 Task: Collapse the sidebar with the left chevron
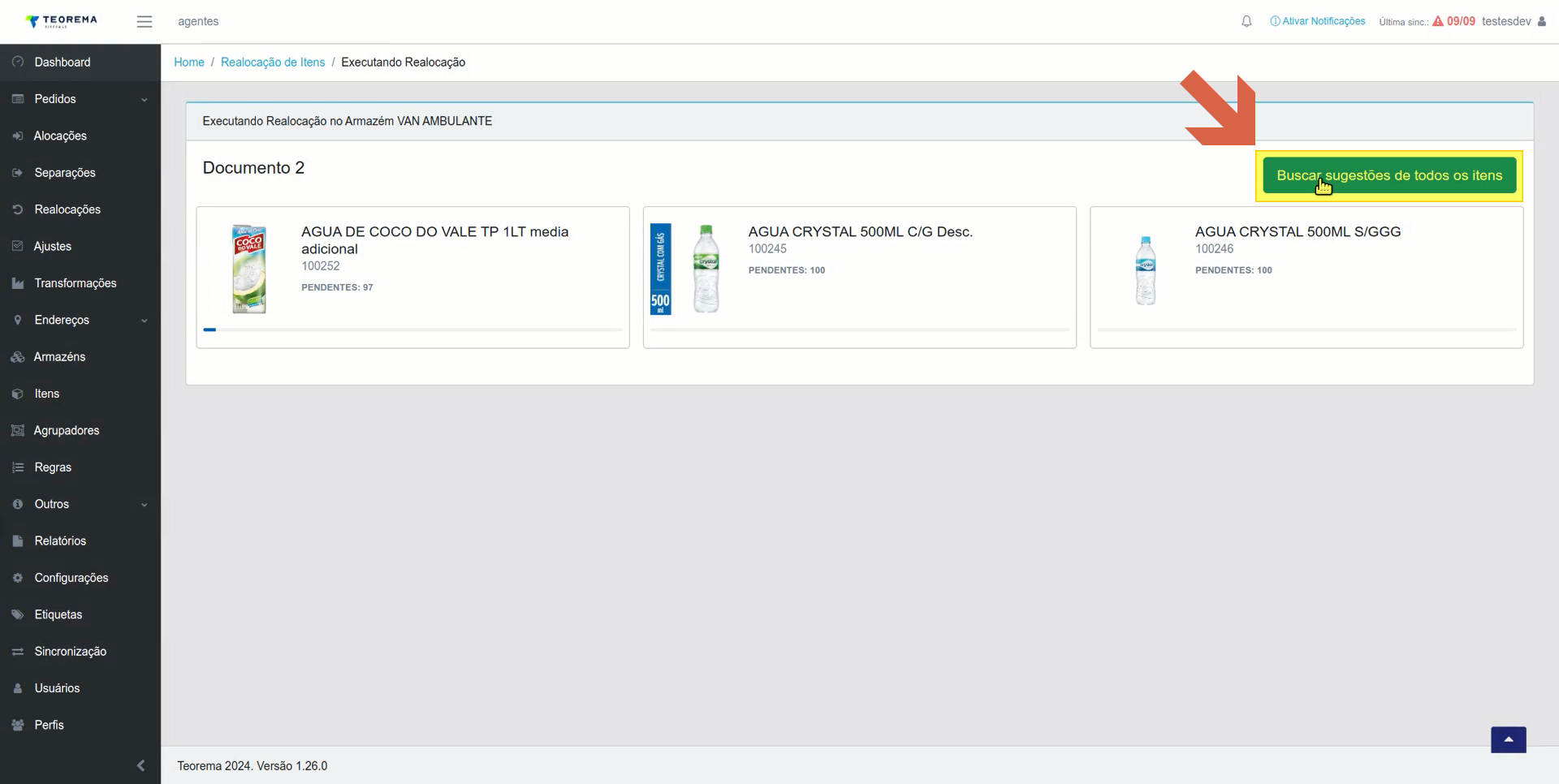click(141, 765)
